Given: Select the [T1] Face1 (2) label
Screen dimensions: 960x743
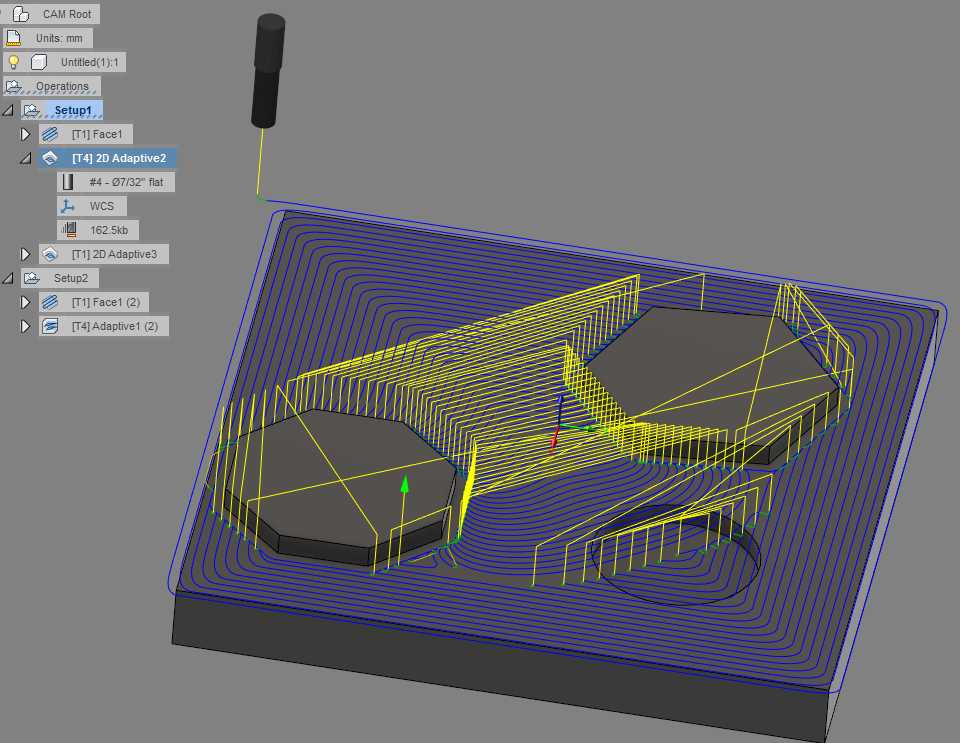Looking at the screenshot, I should (x=106, y=302).
